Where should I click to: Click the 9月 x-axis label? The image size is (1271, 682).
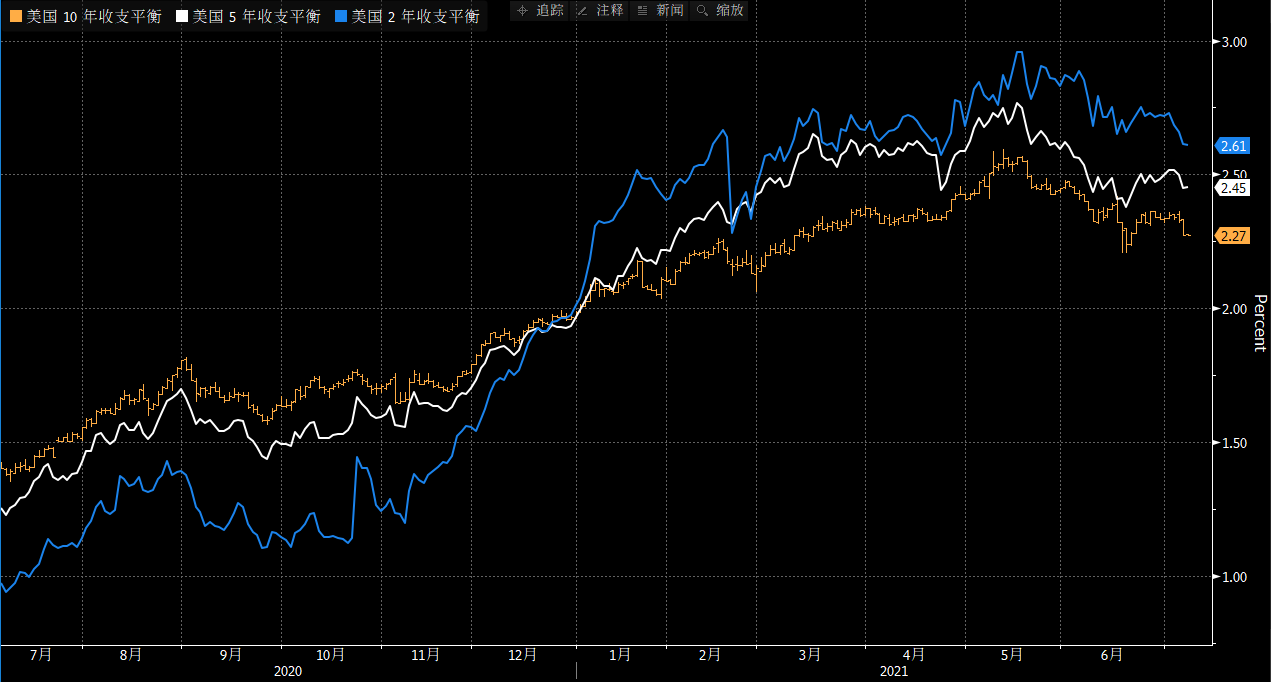pos(231,655)
